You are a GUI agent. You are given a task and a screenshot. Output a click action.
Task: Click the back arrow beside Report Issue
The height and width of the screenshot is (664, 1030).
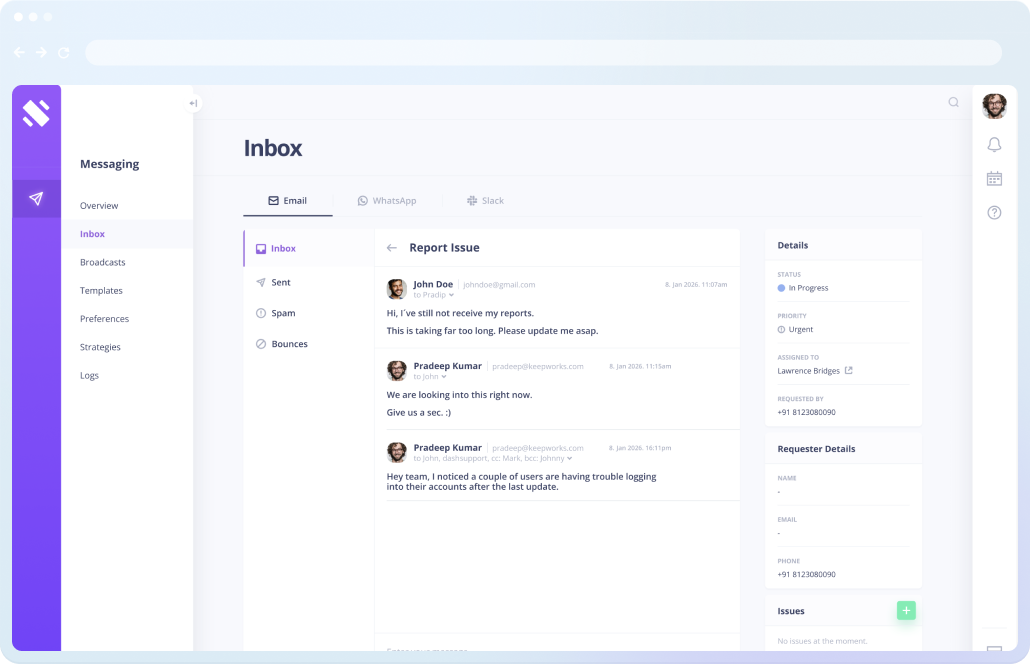coord(391,248)
